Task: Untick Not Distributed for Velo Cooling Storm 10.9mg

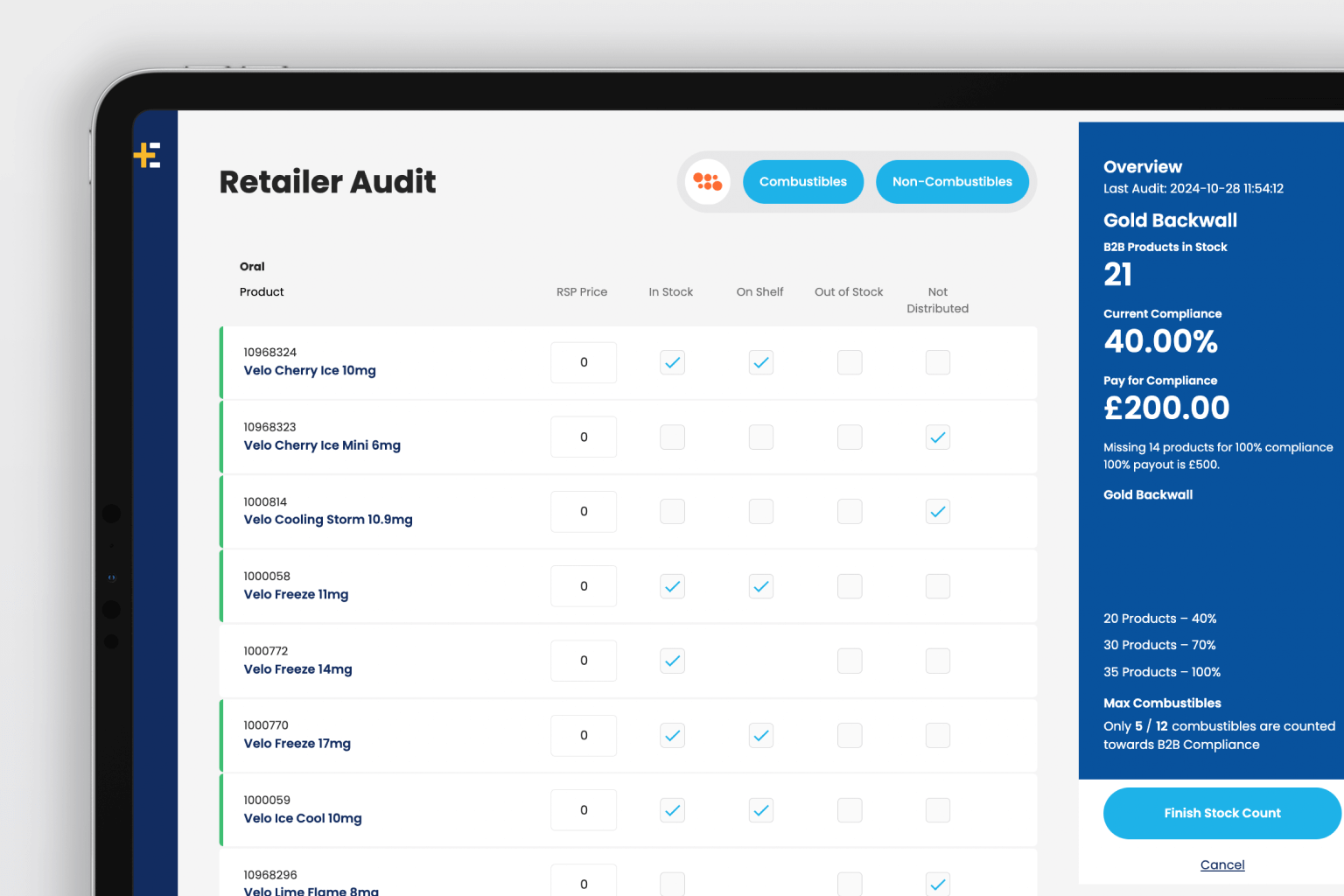Action: (938, 511)
